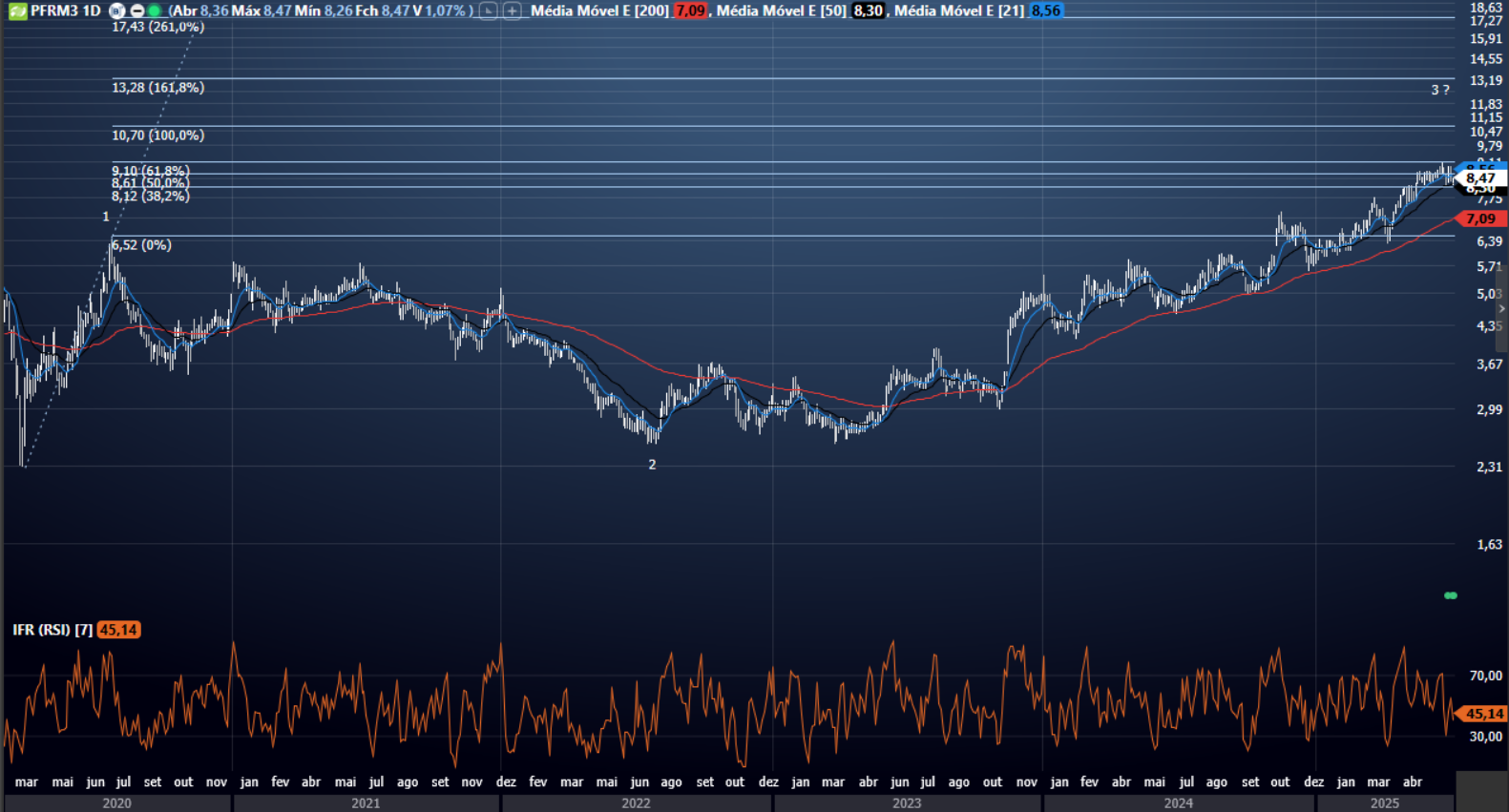This screenshot has height=812, width=1509.
Task: Click the green status circle in header
Action: click(154, 10)
